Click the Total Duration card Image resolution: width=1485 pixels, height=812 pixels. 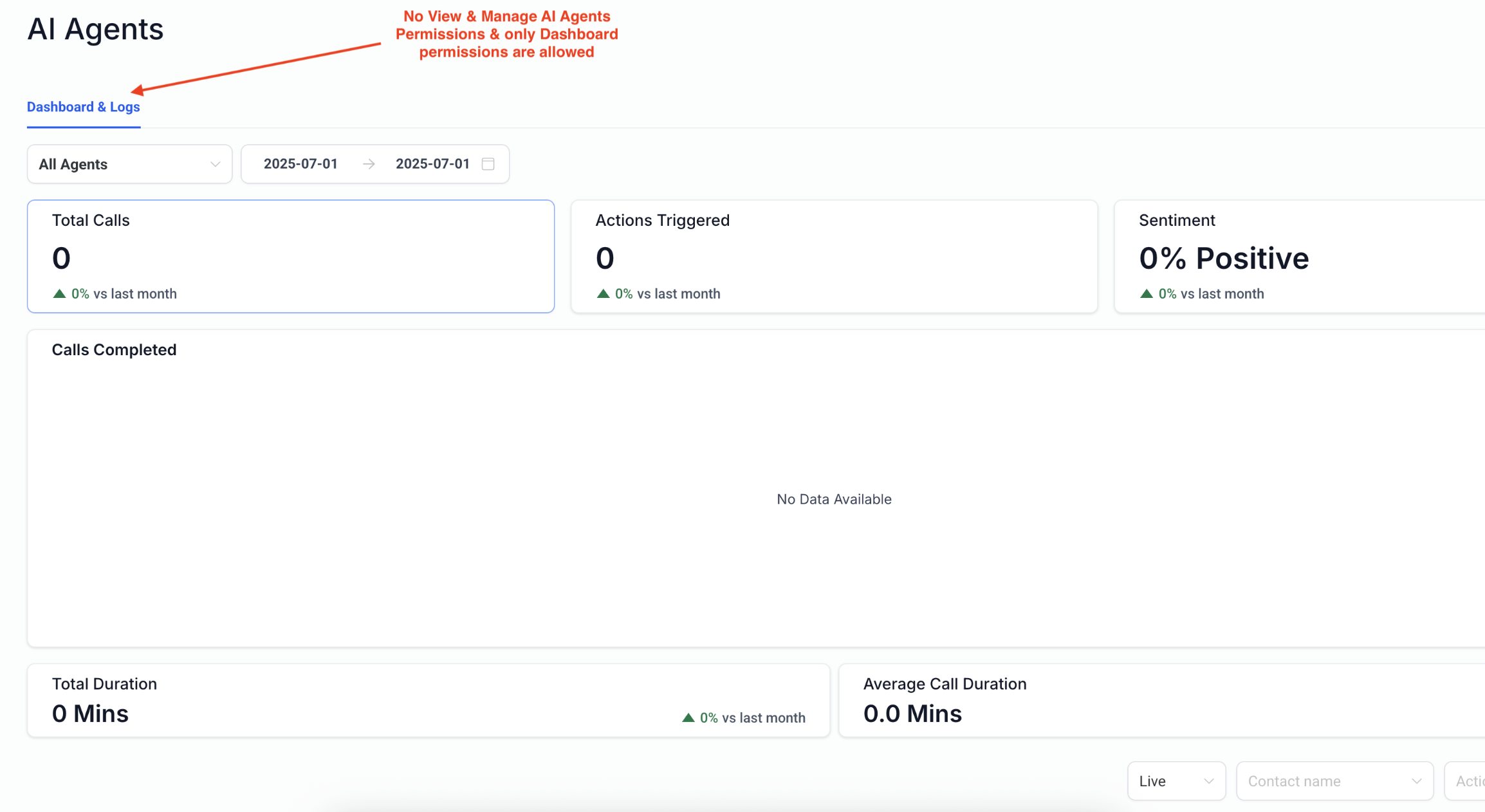click(429, 701)
